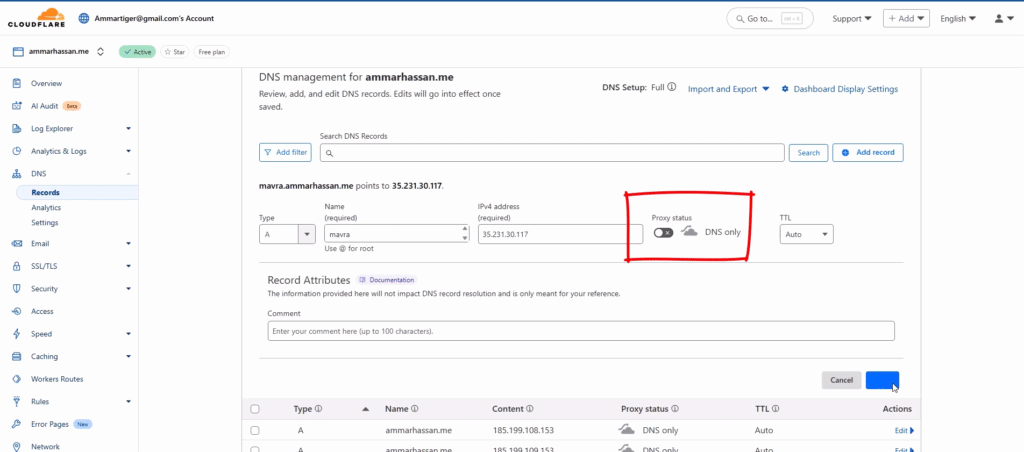Click the Cancel button
Screen dimensions: 1024x452
841,380
